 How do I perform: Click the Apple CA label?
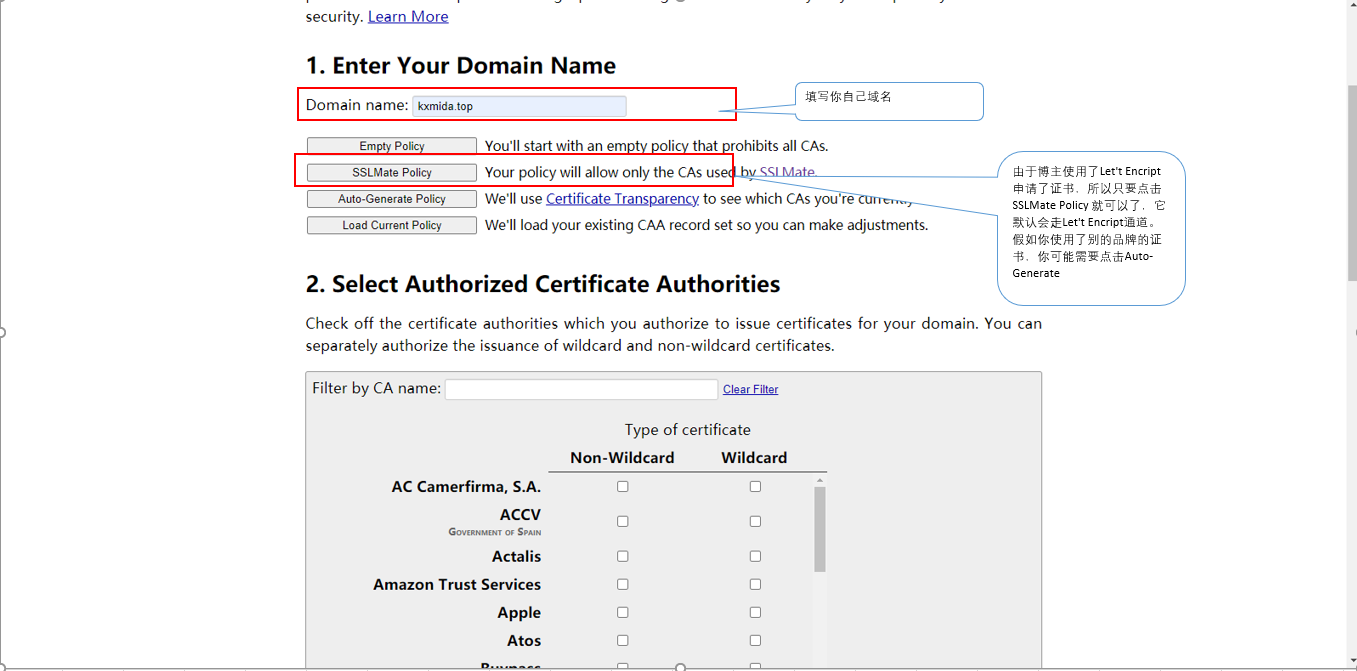click(x=519, y=613)
